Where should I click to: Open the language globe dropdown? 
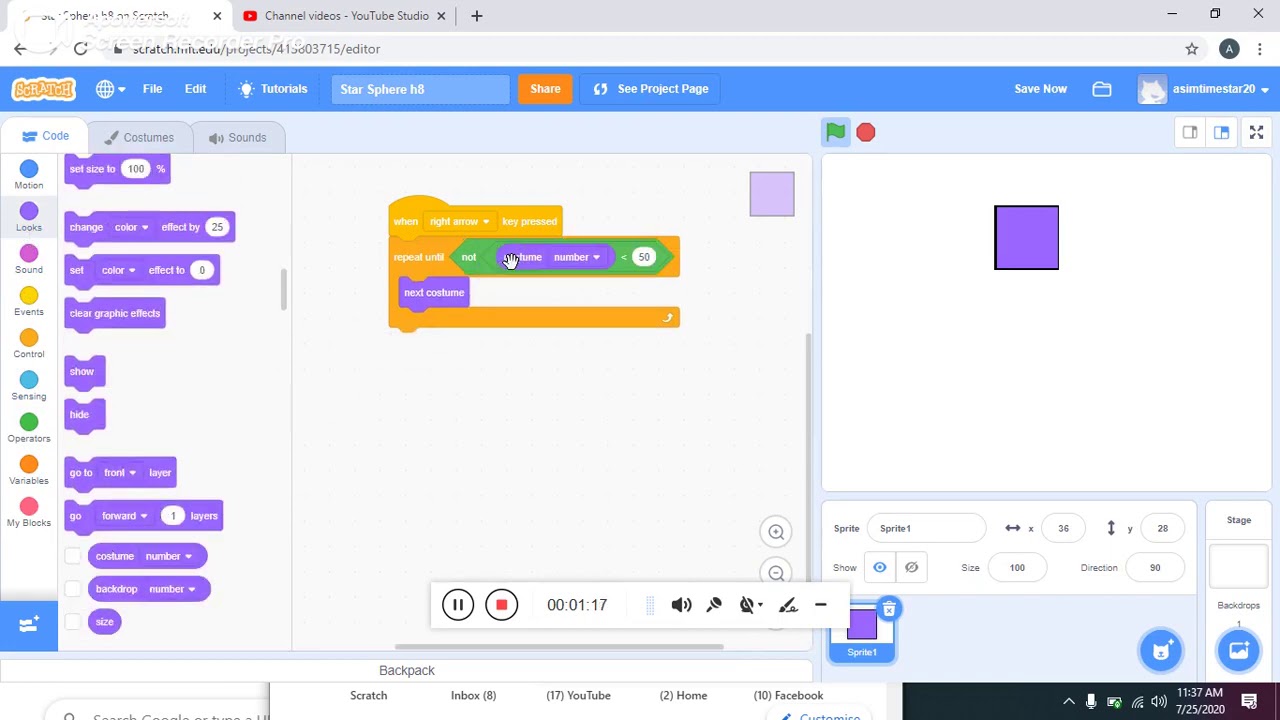(x=110, y=89)
